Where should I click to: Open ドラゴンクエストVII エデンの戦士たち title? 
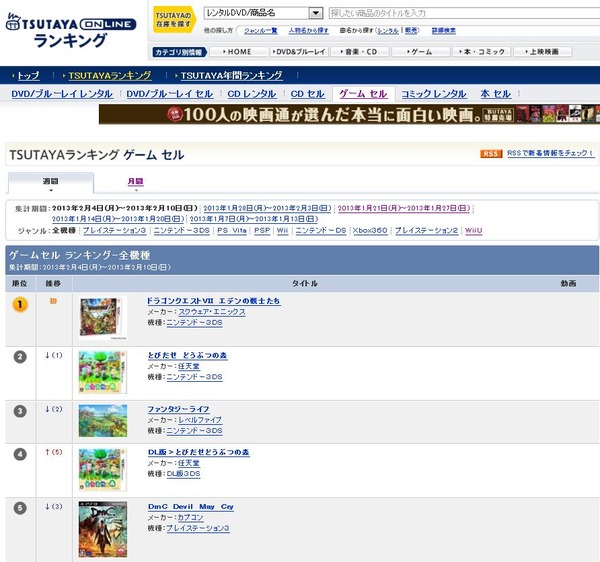pos(214,301)
